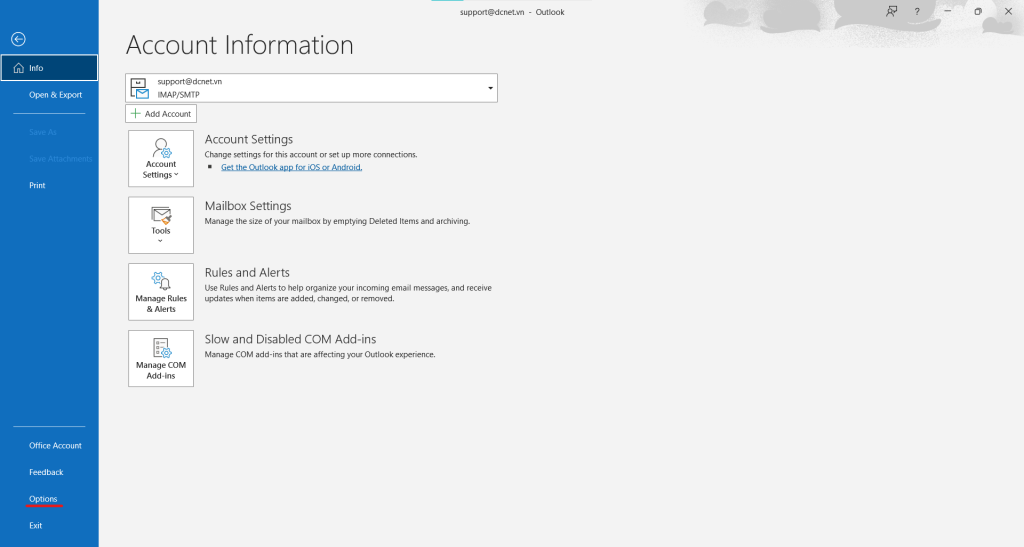Expand the account selector dropdown arrow

[490, 88]
